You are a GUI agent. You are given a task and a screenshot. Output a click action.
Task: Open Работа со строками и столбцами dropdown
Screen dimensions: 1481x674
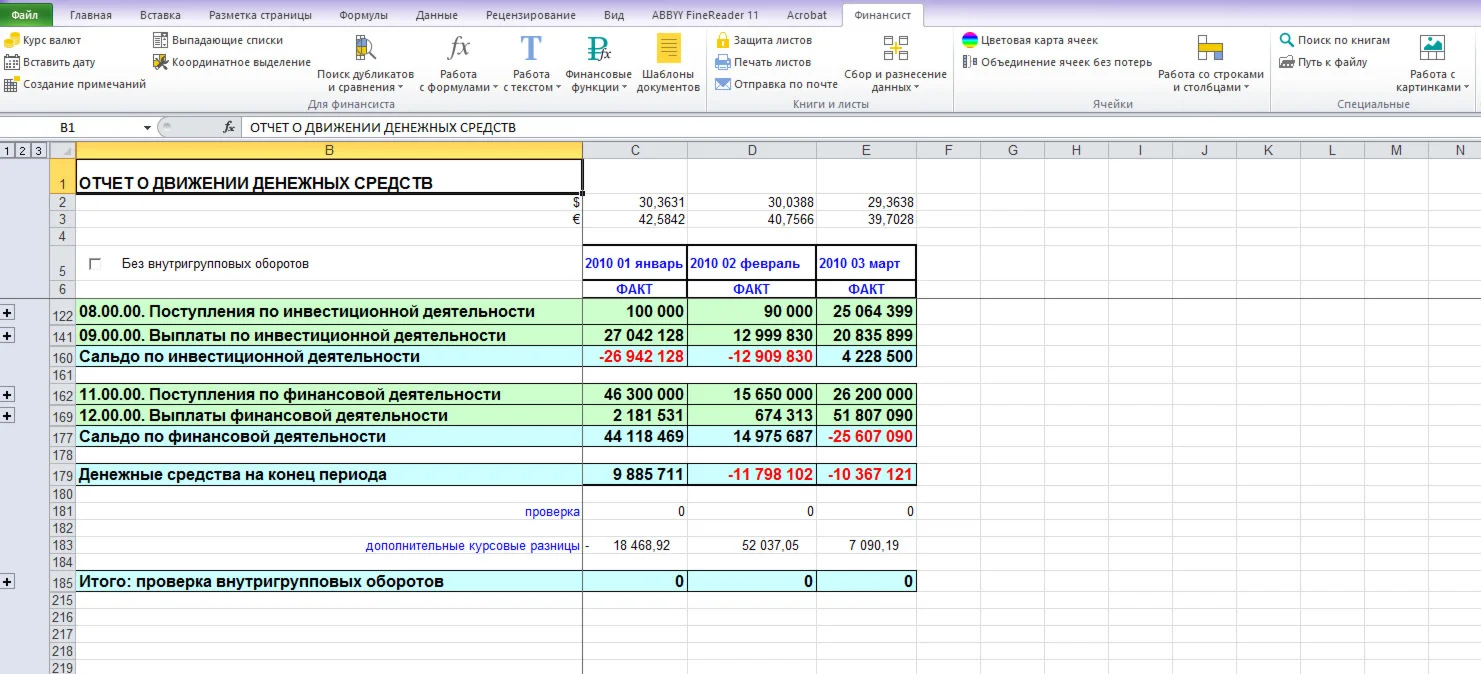1210,60
